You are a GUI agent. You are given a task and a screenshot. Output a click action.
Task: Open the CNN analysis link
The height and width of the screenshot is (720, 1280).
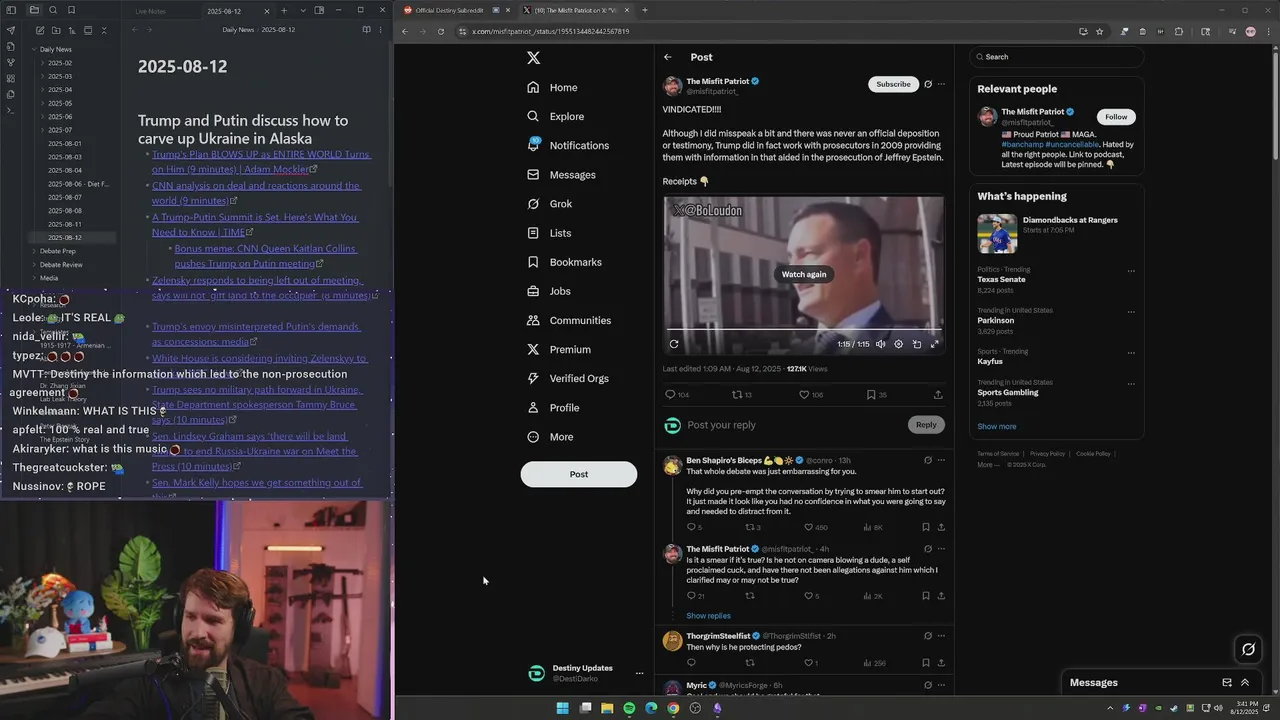coord(256,193)
